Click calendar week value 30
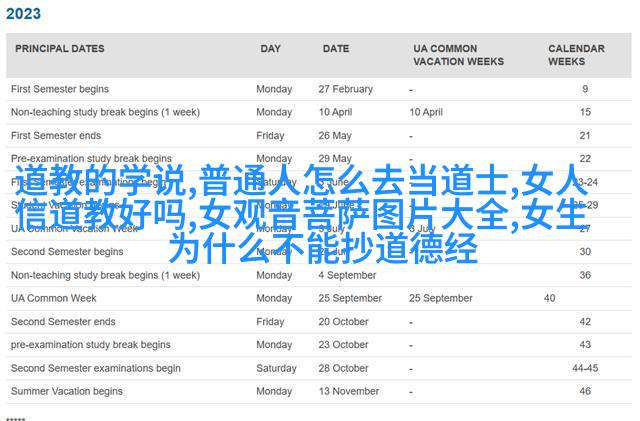Viewport: 640px width, 421px height. (585, 252)
